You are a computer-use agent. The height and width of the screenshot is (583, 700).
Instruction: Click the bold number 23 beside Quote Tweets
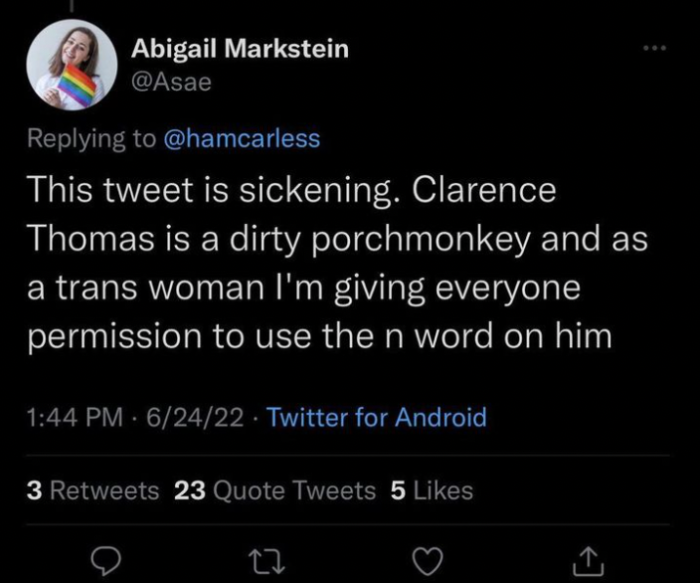(x=190, y=490)
